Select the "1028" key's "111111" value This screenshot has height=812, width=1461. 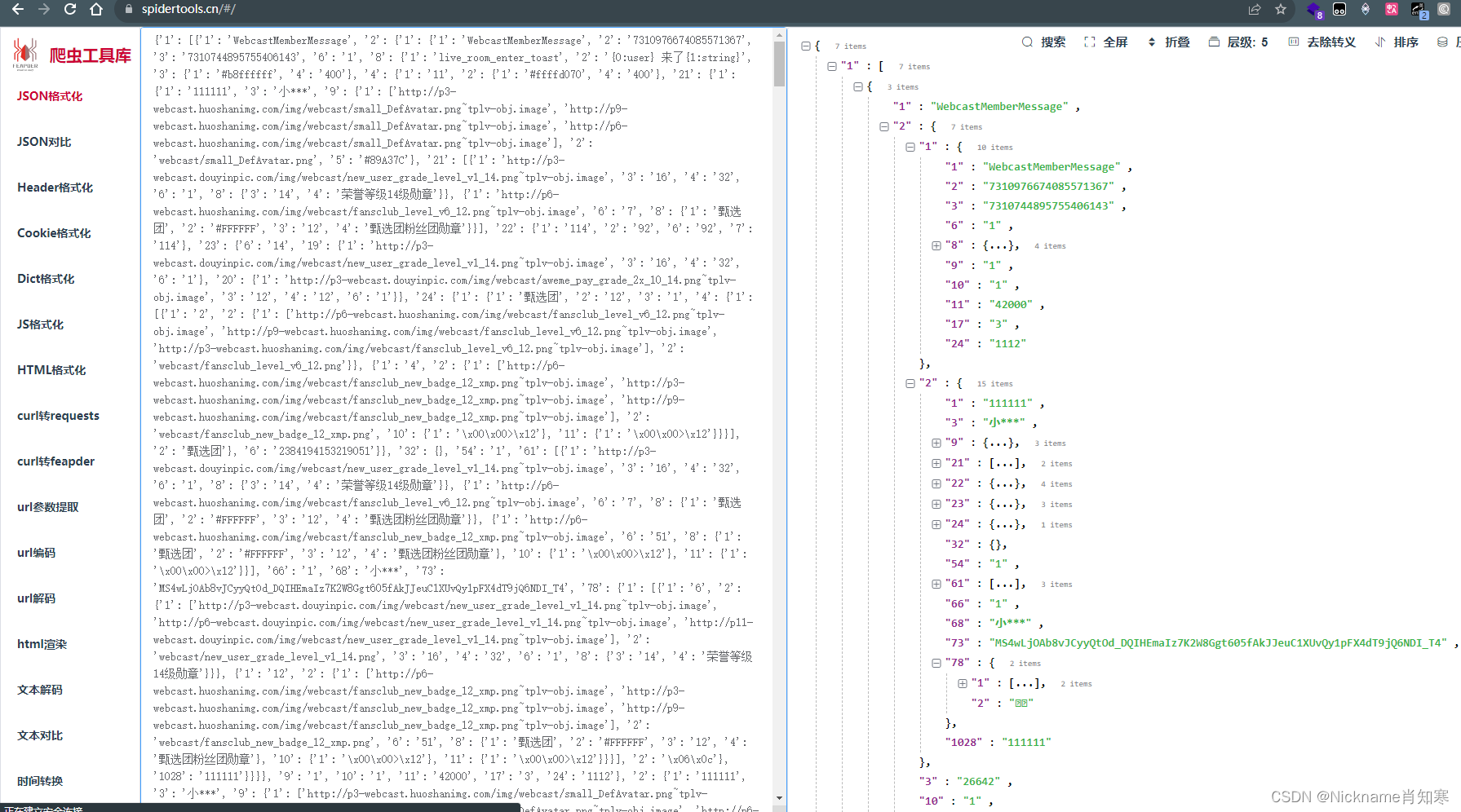point(1026,742)
